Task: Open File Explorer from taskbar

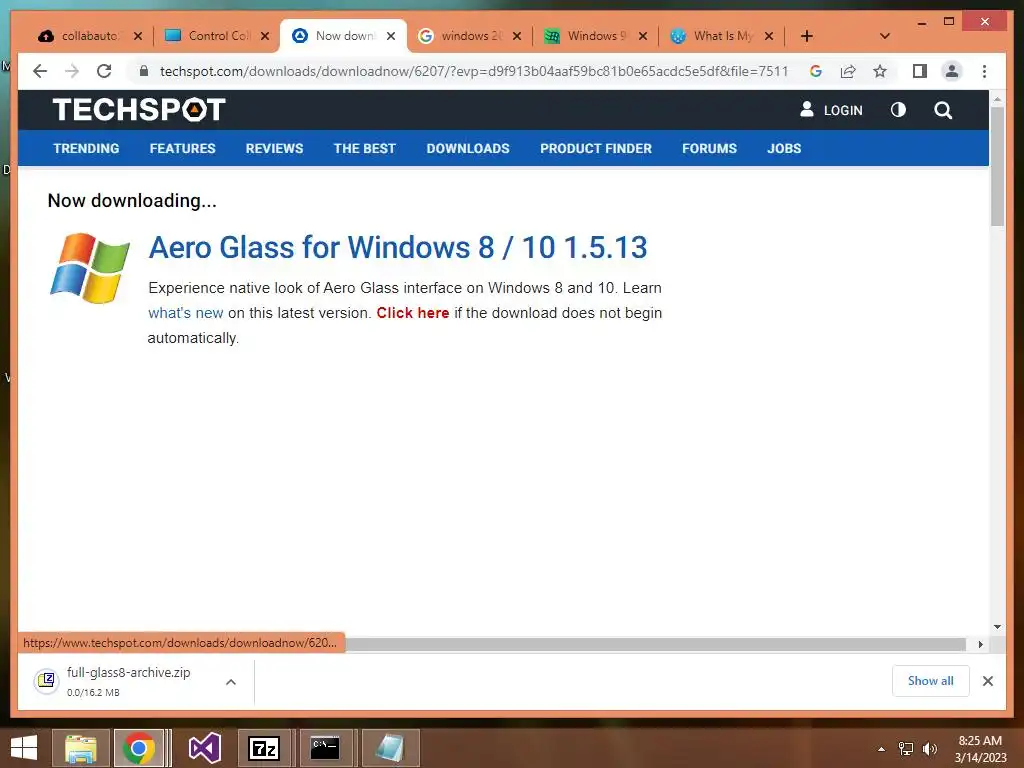Action: [80, 748]
